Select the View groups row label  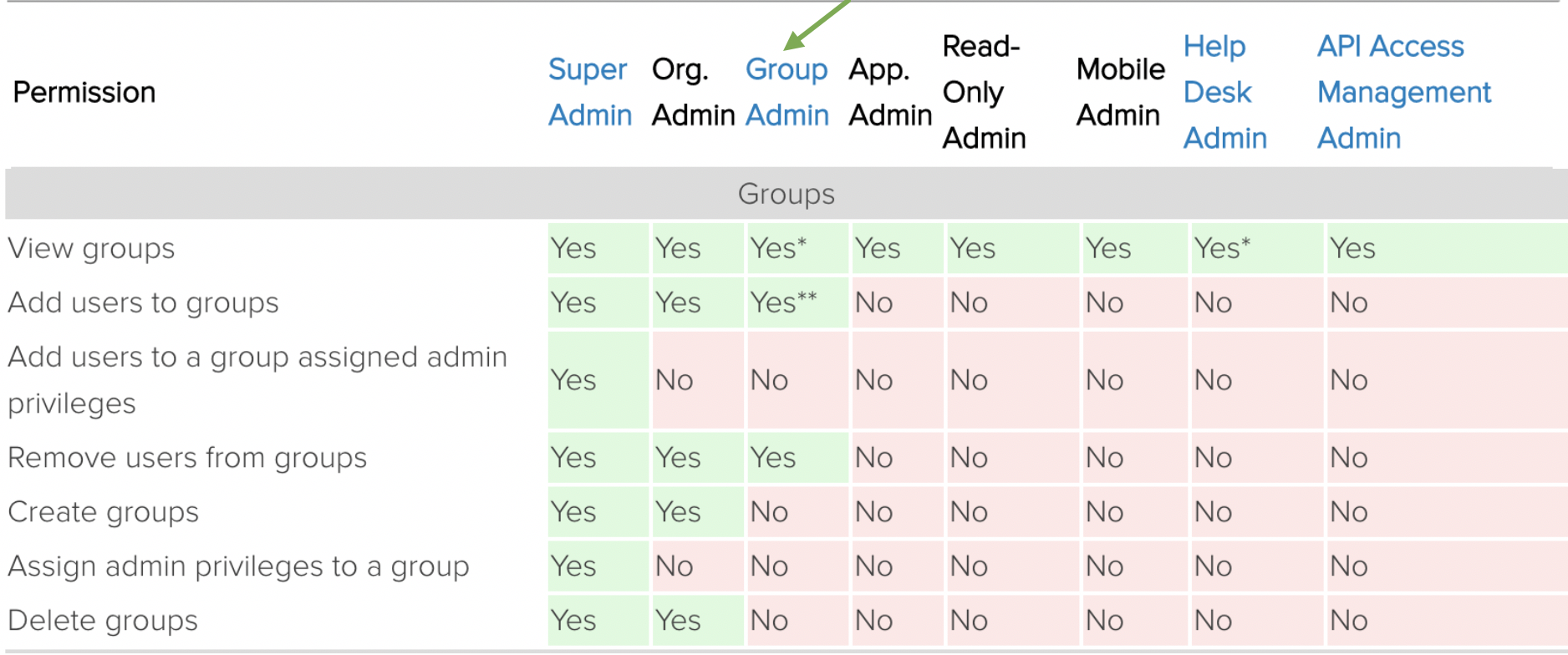pyautogui.click(x=91, y=248)
